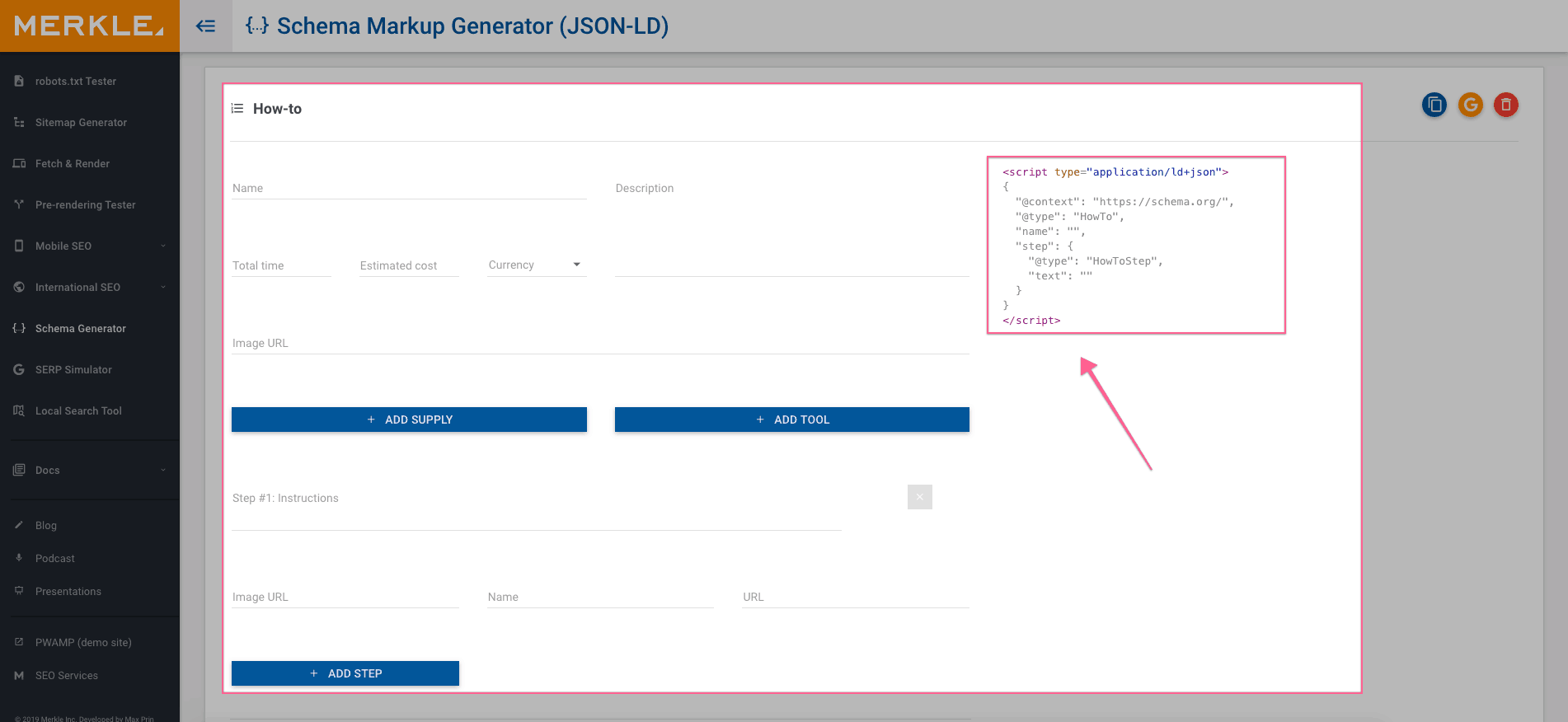Click the orange Google test icon
The image size is (1568, 722).
tap(1470, 105)
